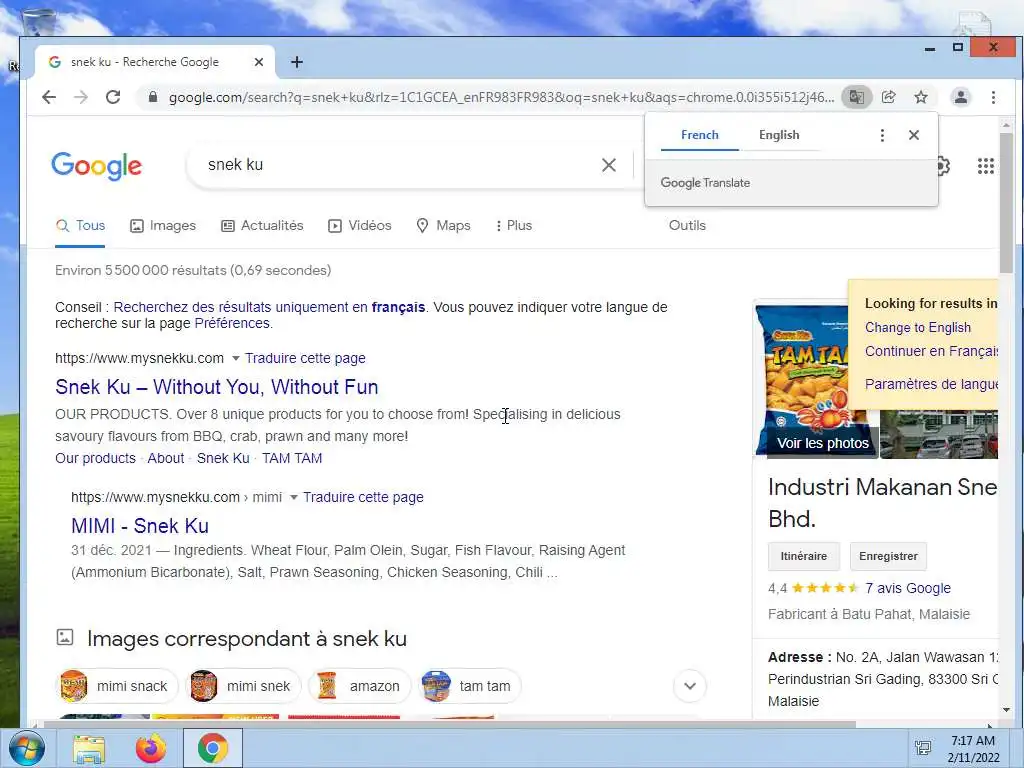Click the Enregistrer button
This screenshot has width=1024, height=768.
click(x=888, y=556)
